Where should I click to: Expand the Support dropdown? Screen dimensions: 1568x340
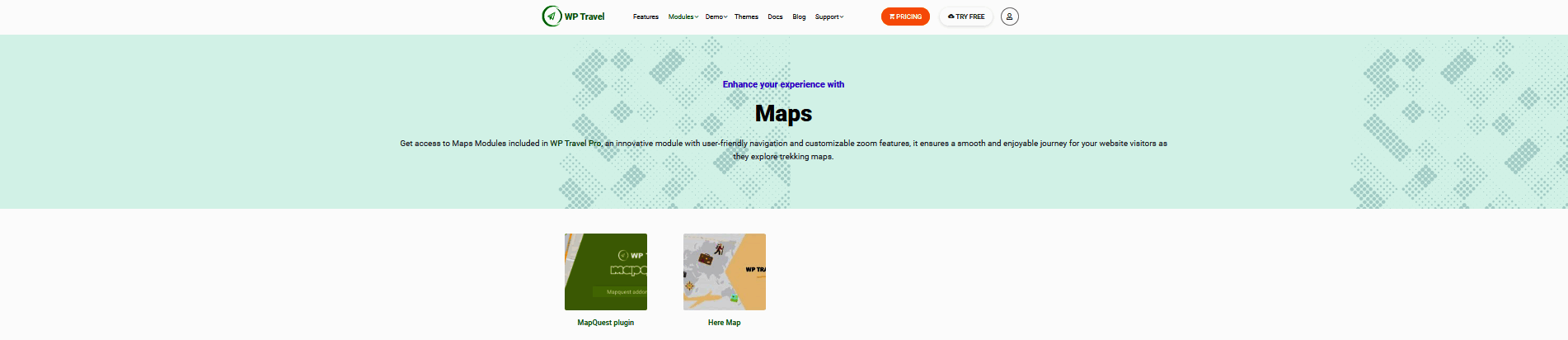point(829,17)
